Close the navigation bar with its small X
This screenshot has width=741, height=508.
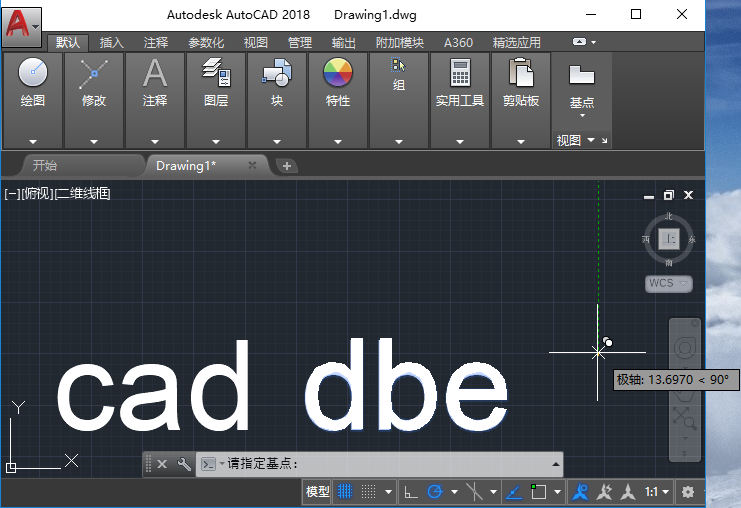694,323
